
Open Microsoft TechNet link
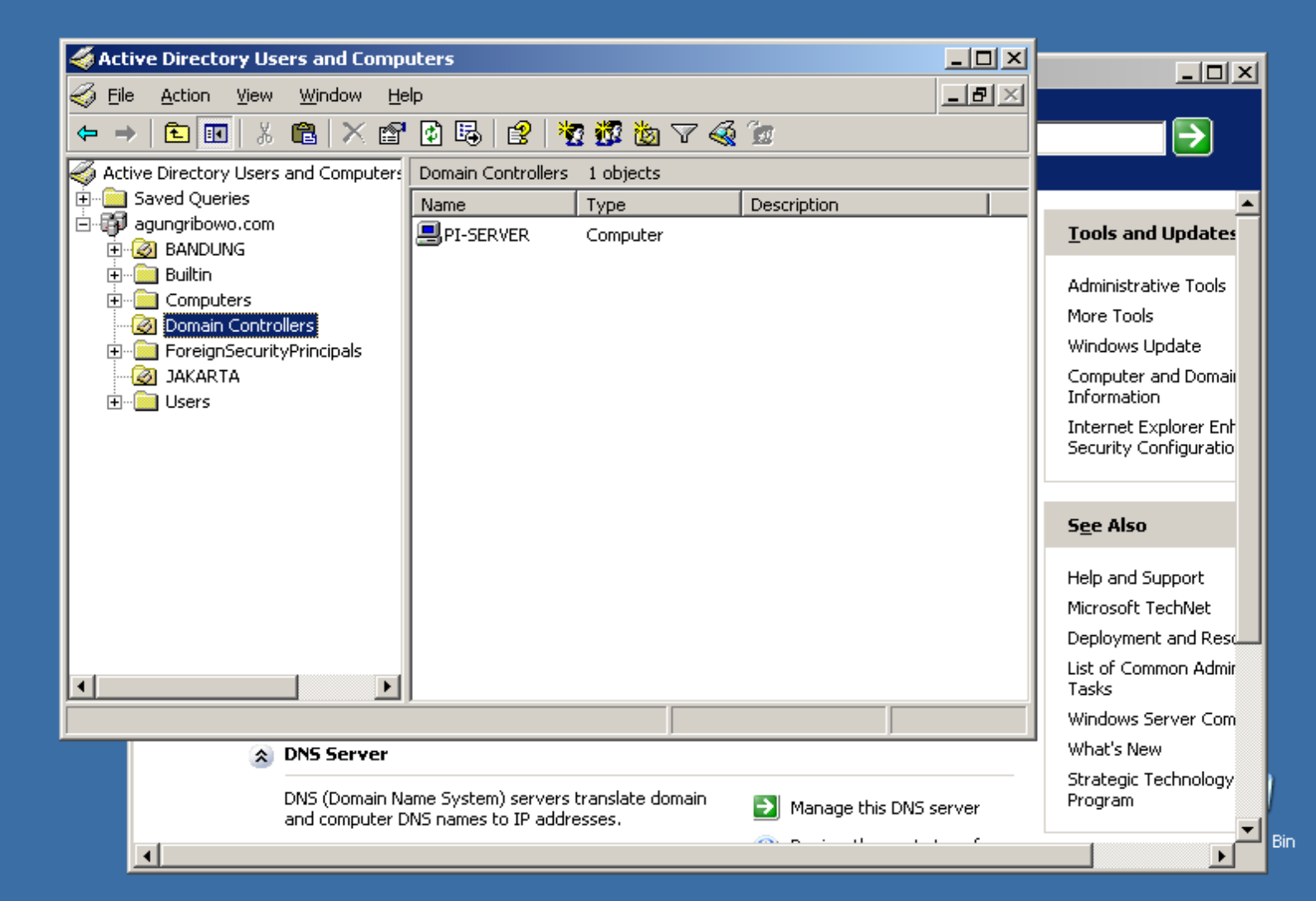(x=1139, y=607)
